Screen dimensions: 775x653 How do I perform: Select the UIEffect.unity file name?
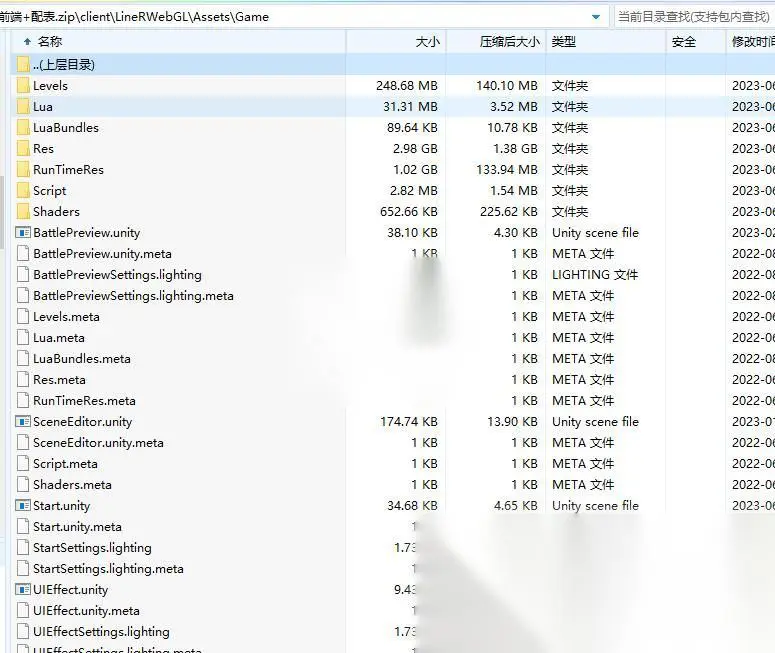70,590
